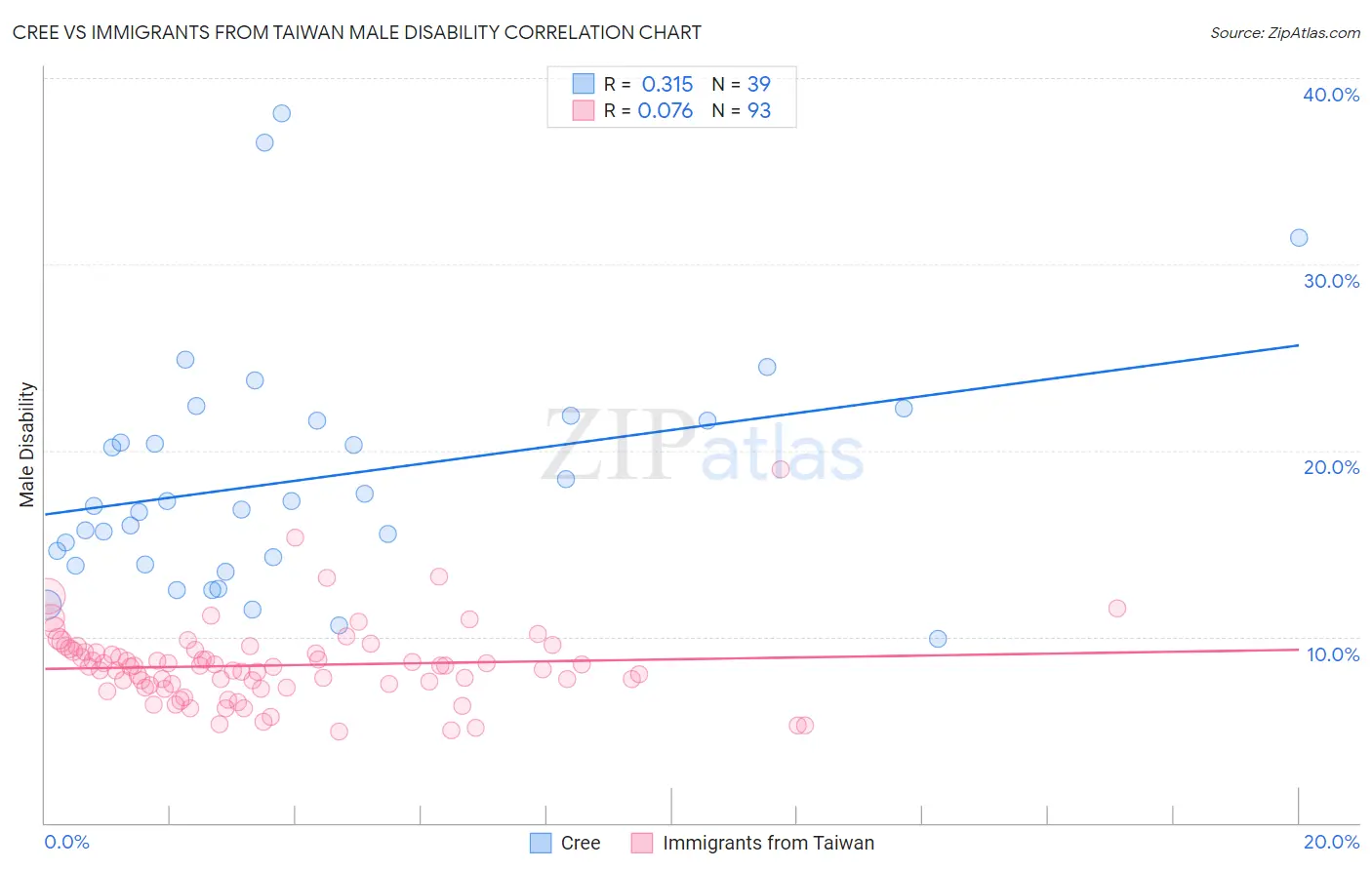Viewport: 1372px width, 870px height.
Task: Click the pink swatch beside R = 0.076
Action: [583, 110]
